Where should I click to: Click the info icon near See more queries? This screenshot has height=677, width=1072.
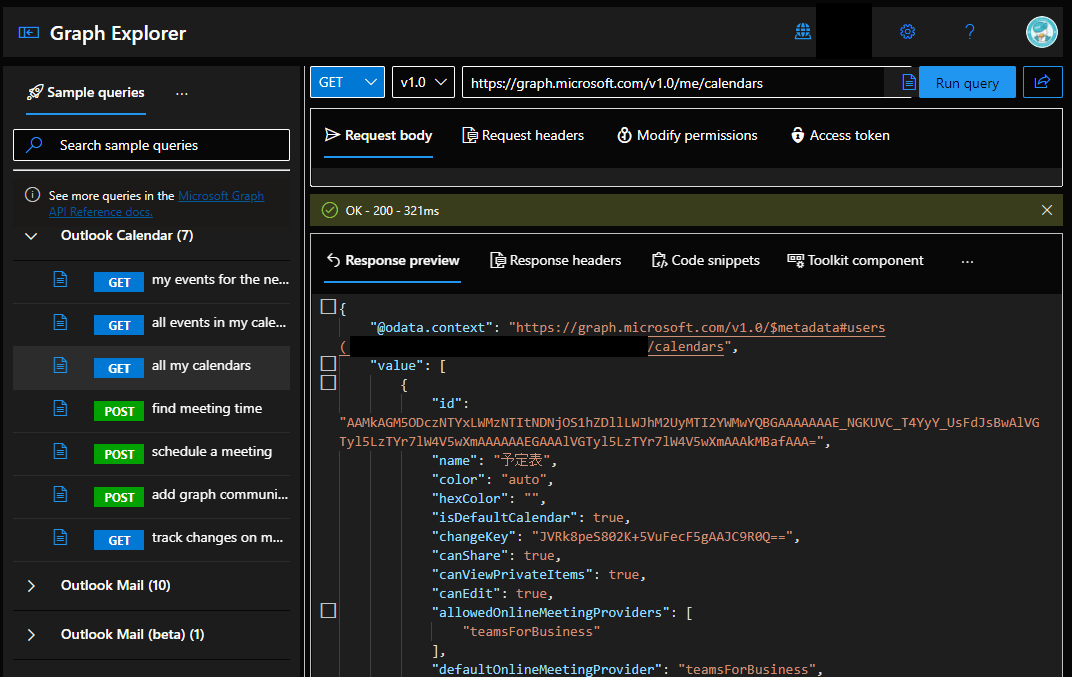coord(32,195)
